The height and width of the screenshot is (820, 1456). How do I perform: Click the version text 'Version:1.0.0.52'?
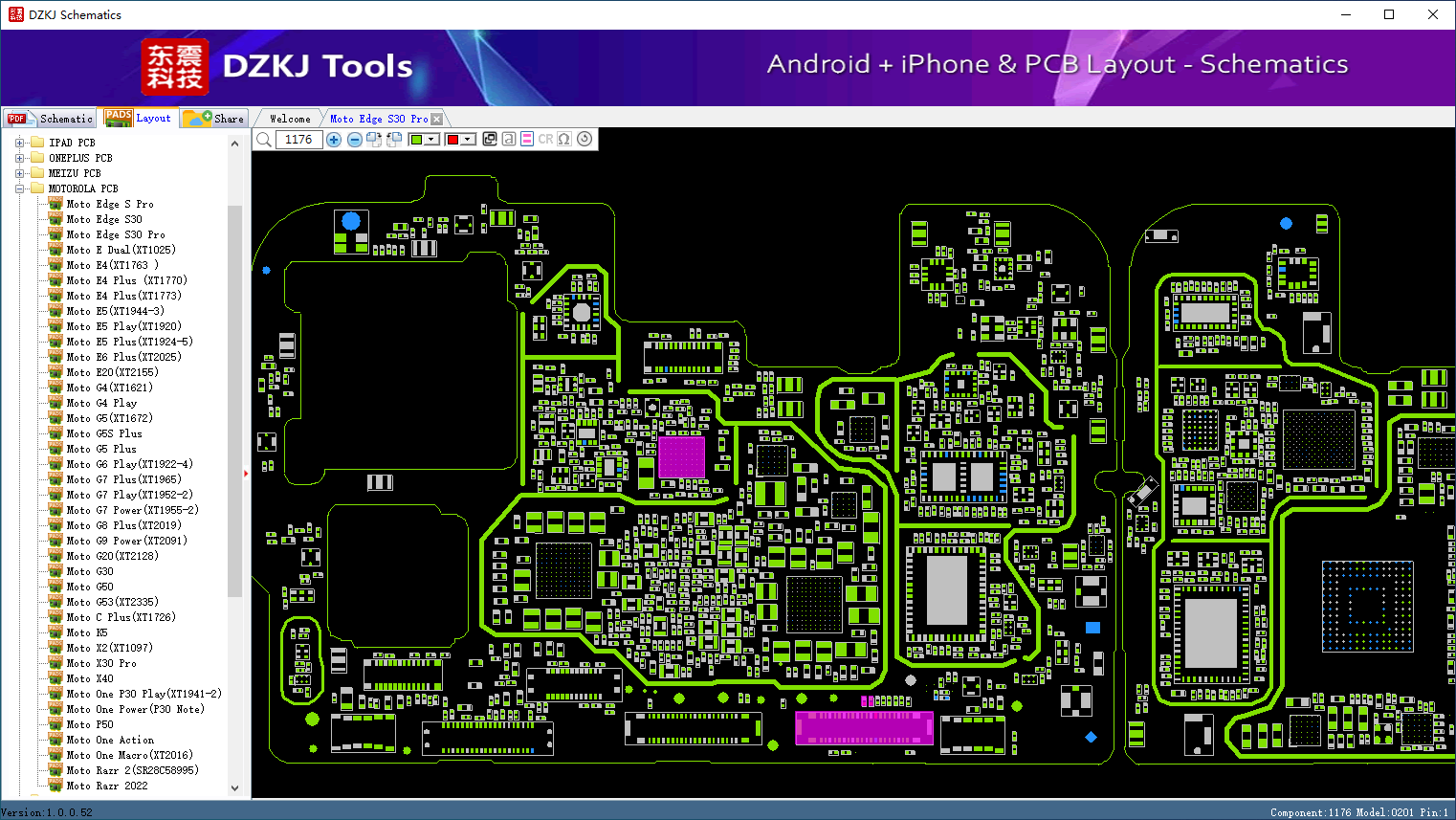pos(47,812)
